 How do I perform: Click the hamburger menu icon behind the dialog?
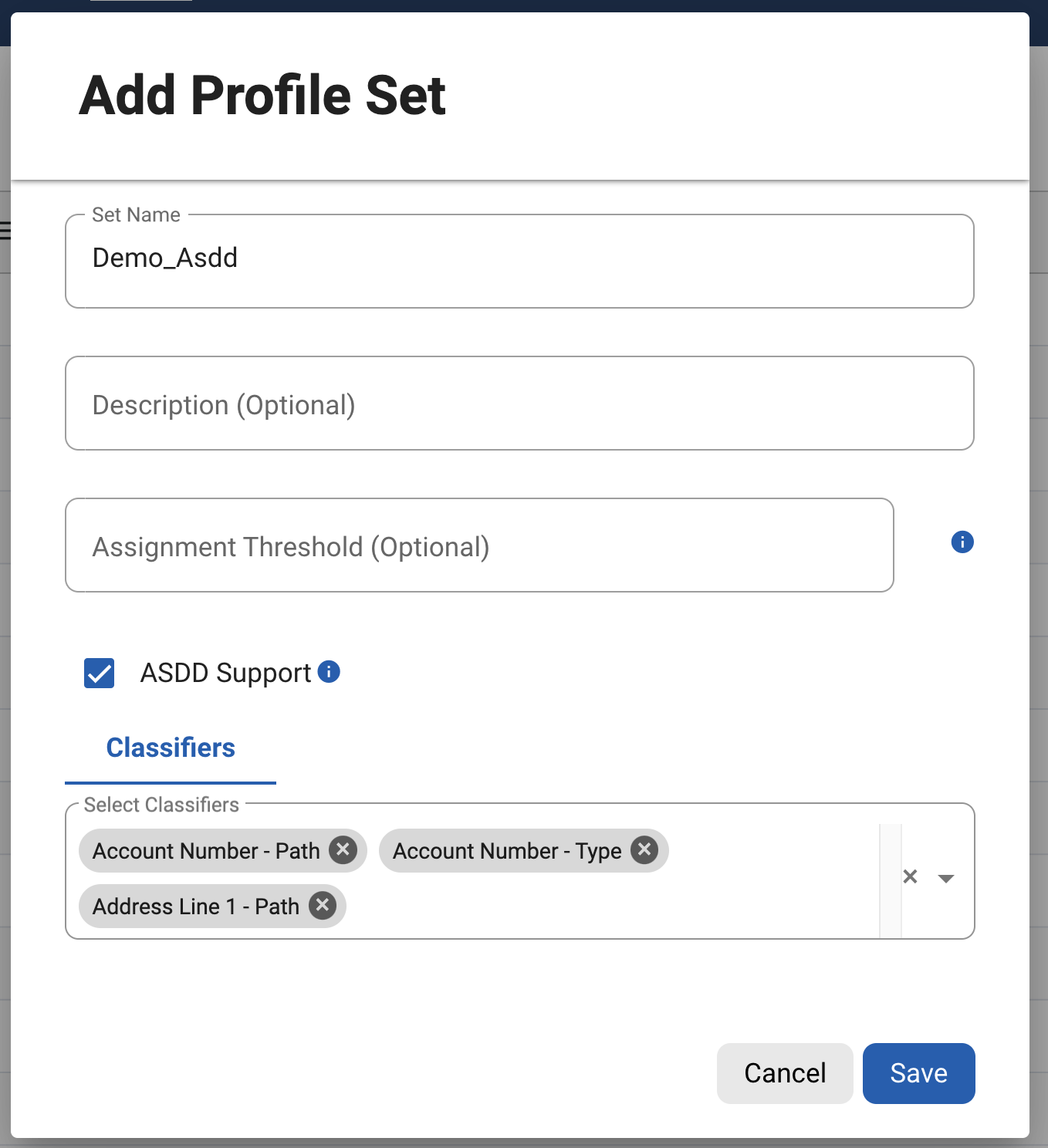point(5,230)
